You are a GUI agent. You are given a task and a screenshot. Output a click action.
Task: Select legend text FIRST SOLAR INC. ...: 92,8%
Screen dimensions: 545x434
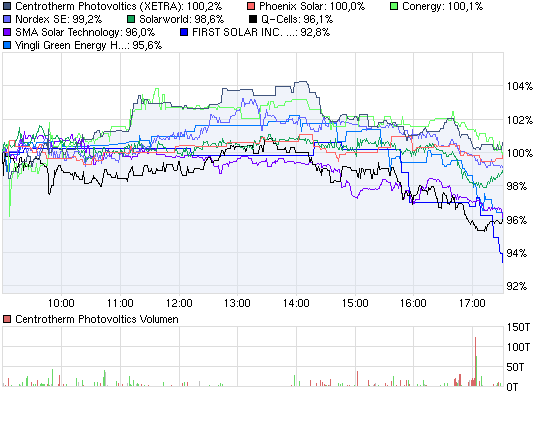261,32
